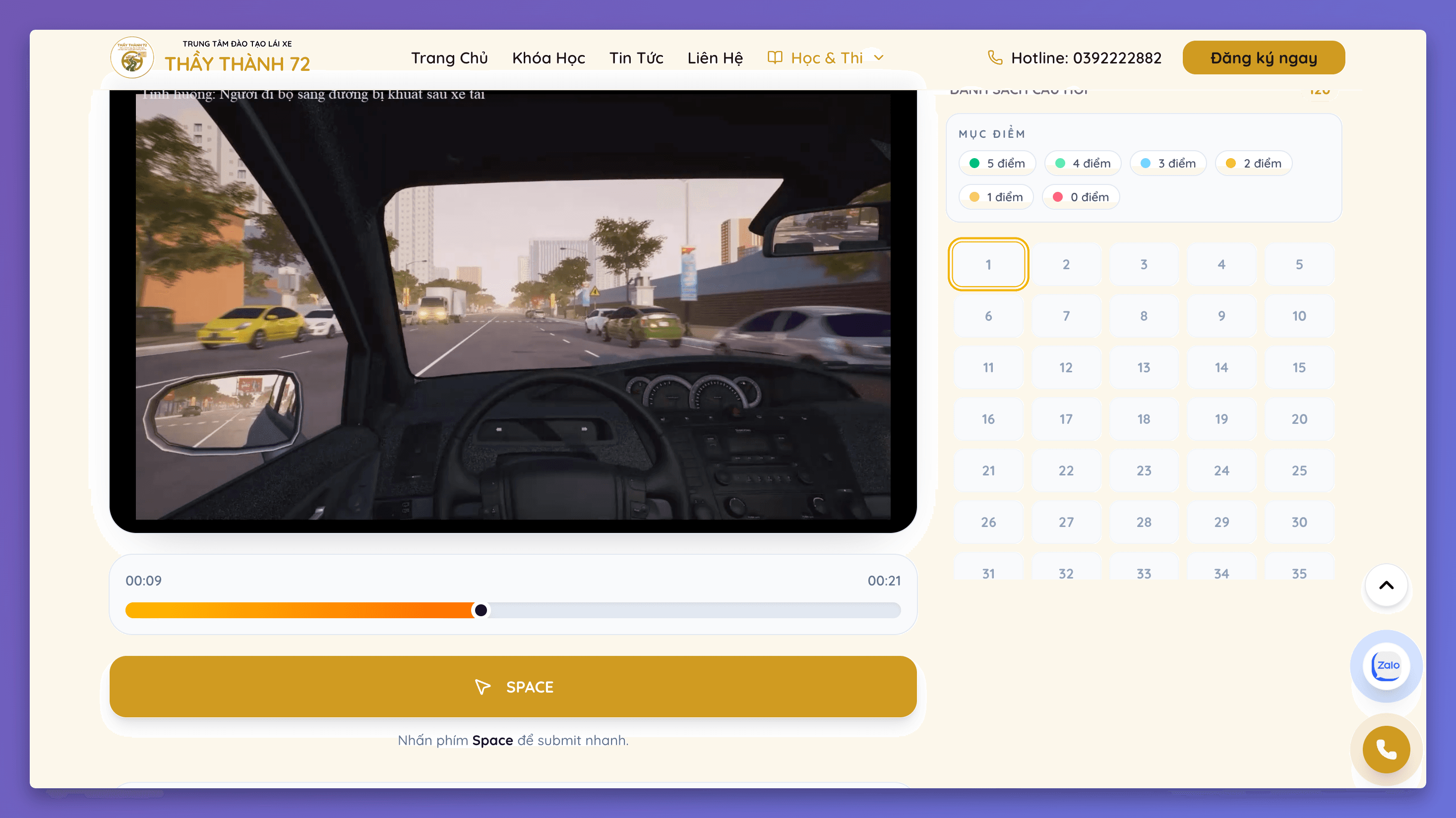Click the total duration 00:21 label

pyautogui.click(x=884, y=581)
